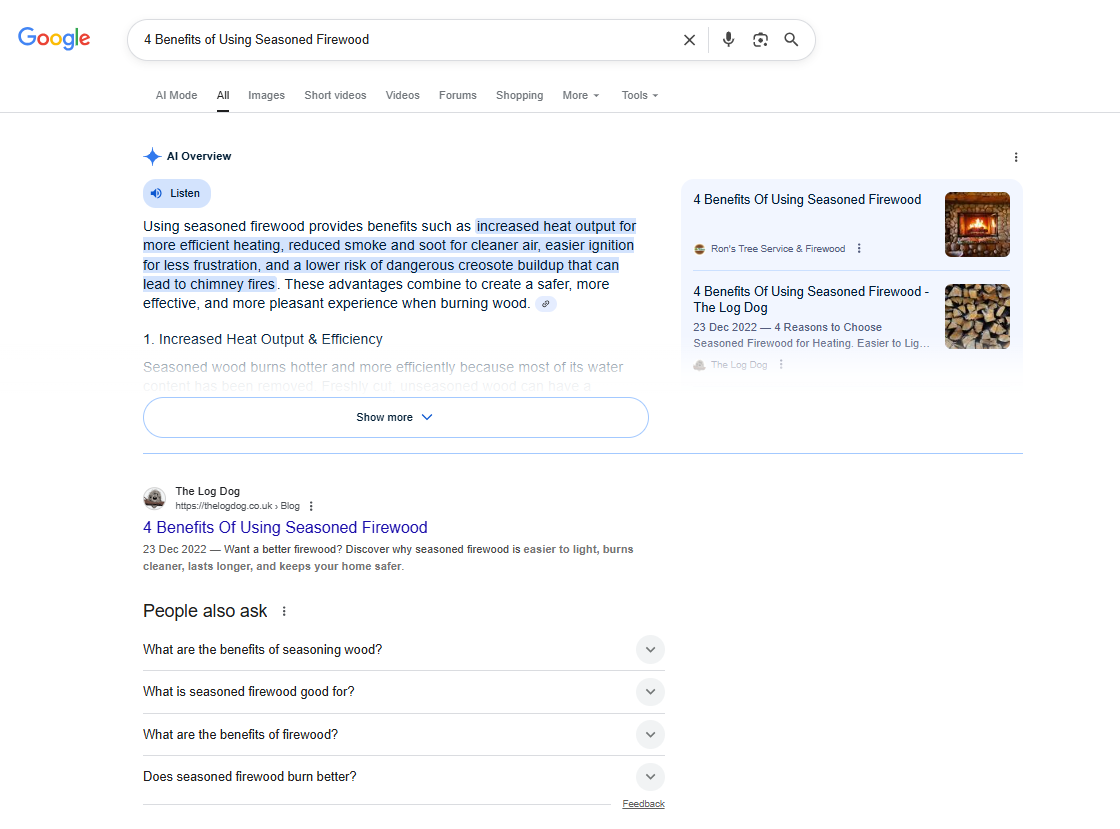Switch to the Images tab

coord(266,95)
